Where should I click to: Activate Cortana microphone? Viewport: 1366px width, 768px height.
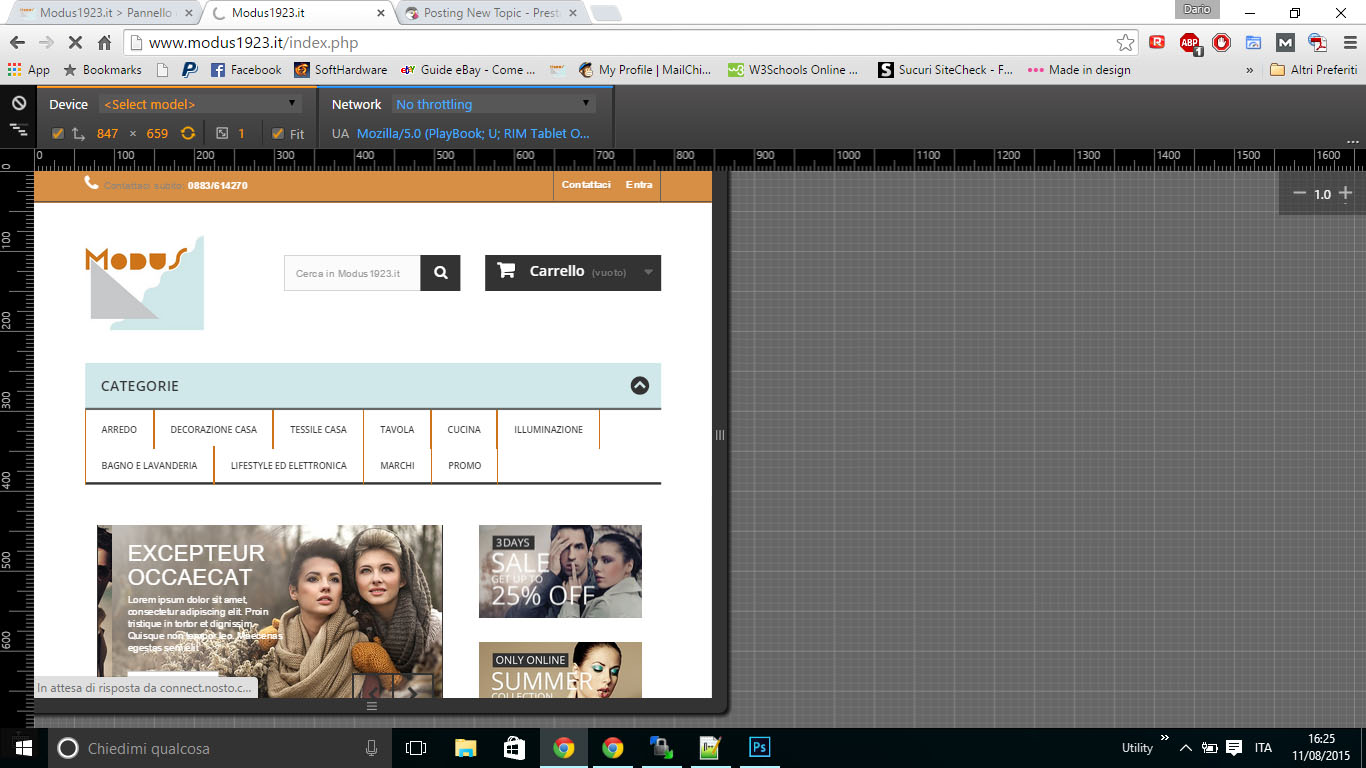[372, 748]
